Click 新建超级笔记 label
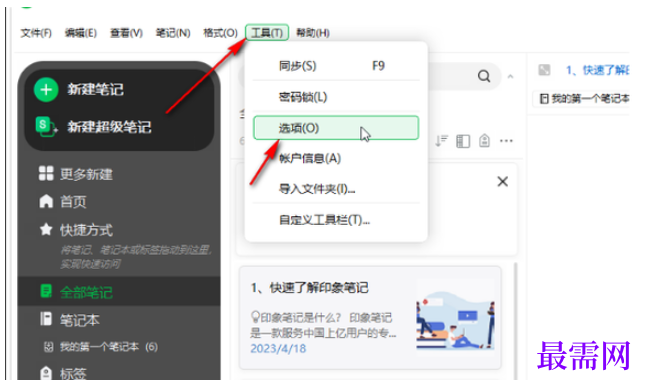Image resolution: width=649 pixels, height=387 pixels. coord(109,127)
